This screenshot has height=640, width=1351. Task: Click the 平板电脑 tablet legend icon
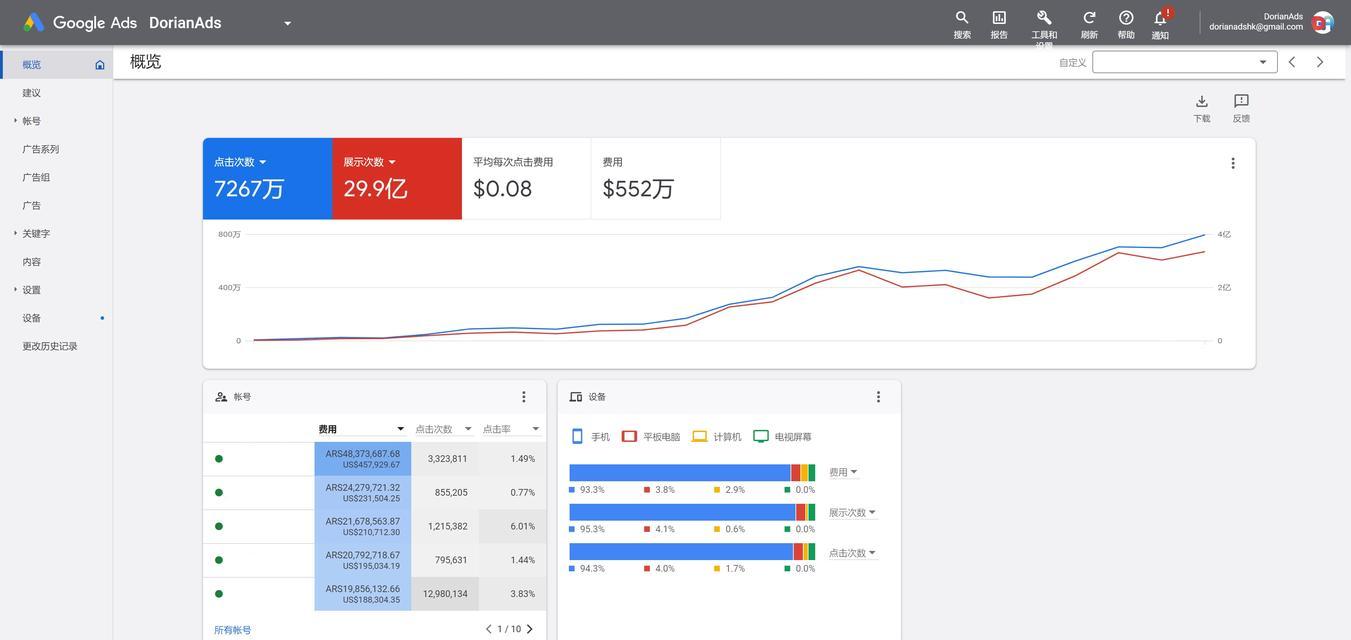(629, 436)
